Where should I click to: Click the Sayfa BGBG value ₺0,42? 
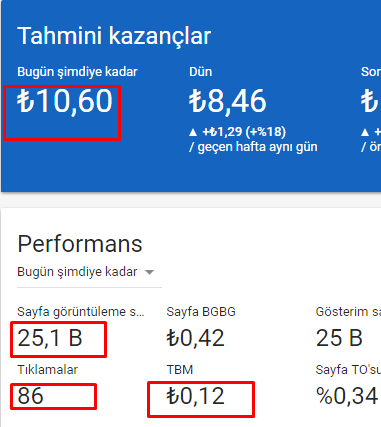[195, 338]
